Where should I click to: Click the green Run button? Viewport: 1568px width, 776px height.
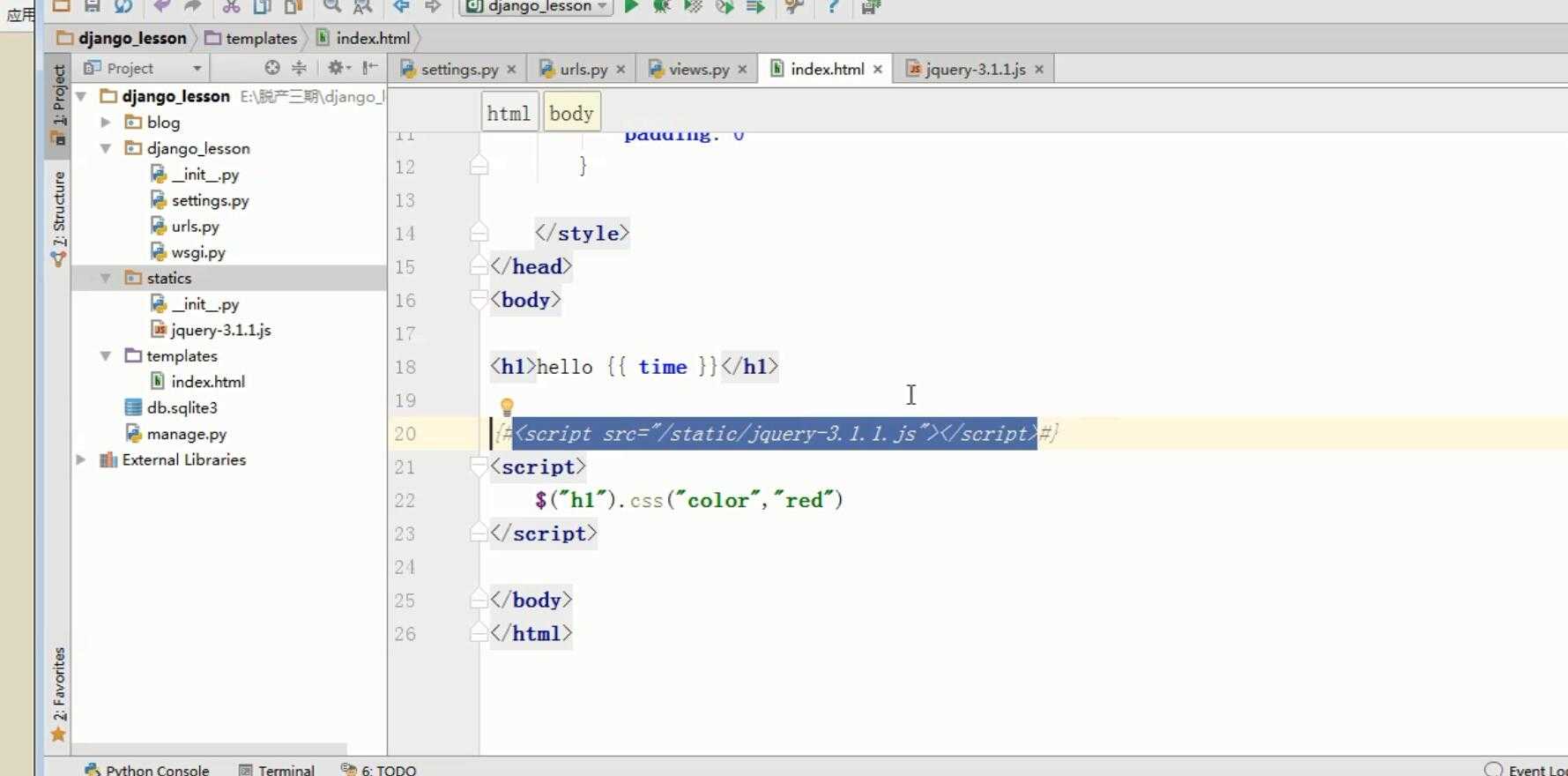point(631,5)
